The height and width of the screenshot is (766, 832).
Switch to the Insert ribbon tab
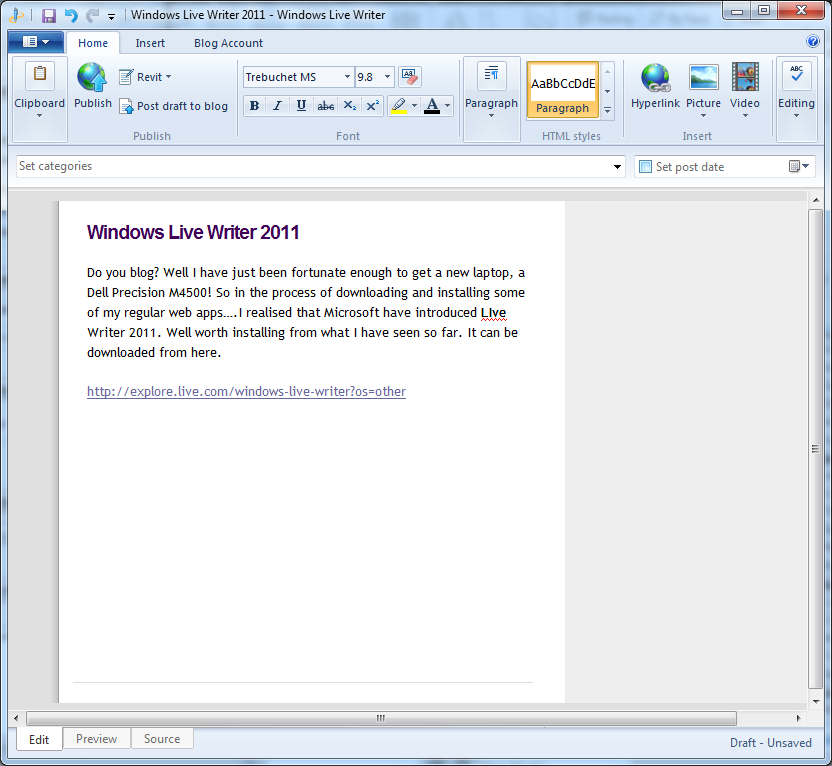tap(150, 43)
